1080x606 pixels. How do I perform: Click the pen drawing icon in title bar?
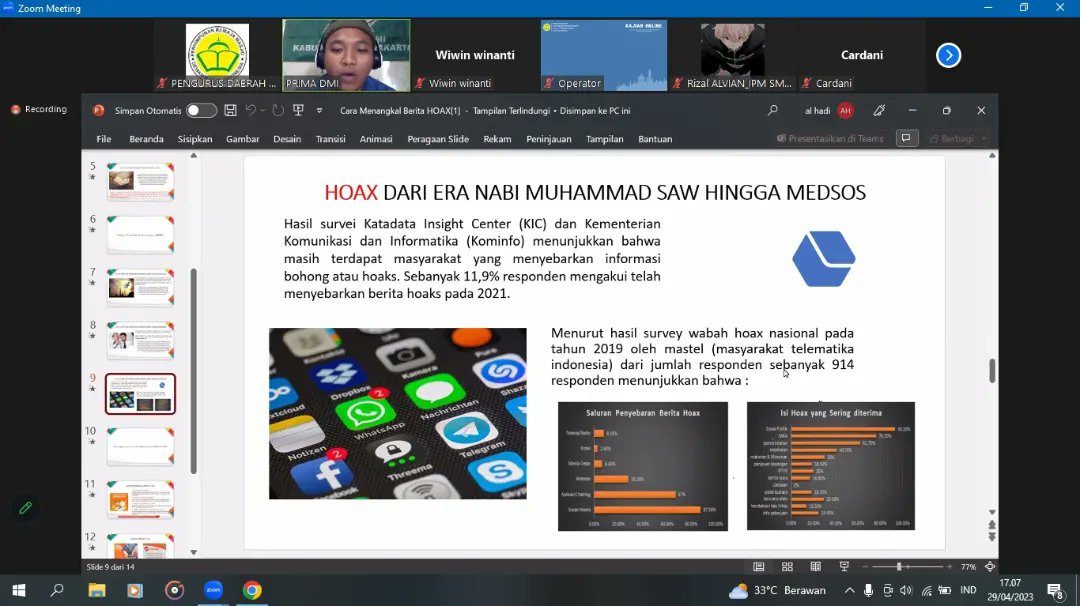880,110
